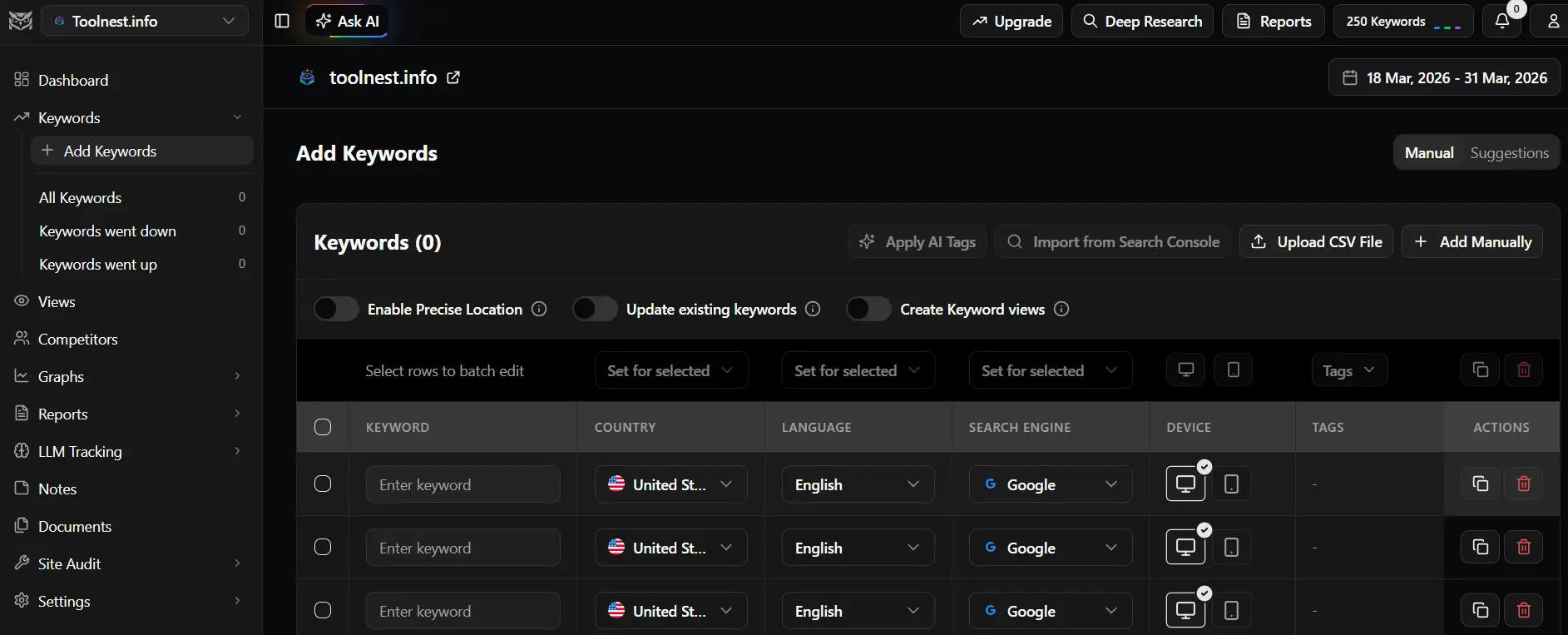This screenshot has height=635, width=1568.
Task: Delete selected rows in batch toolbar
Action: coord(1524,370)
